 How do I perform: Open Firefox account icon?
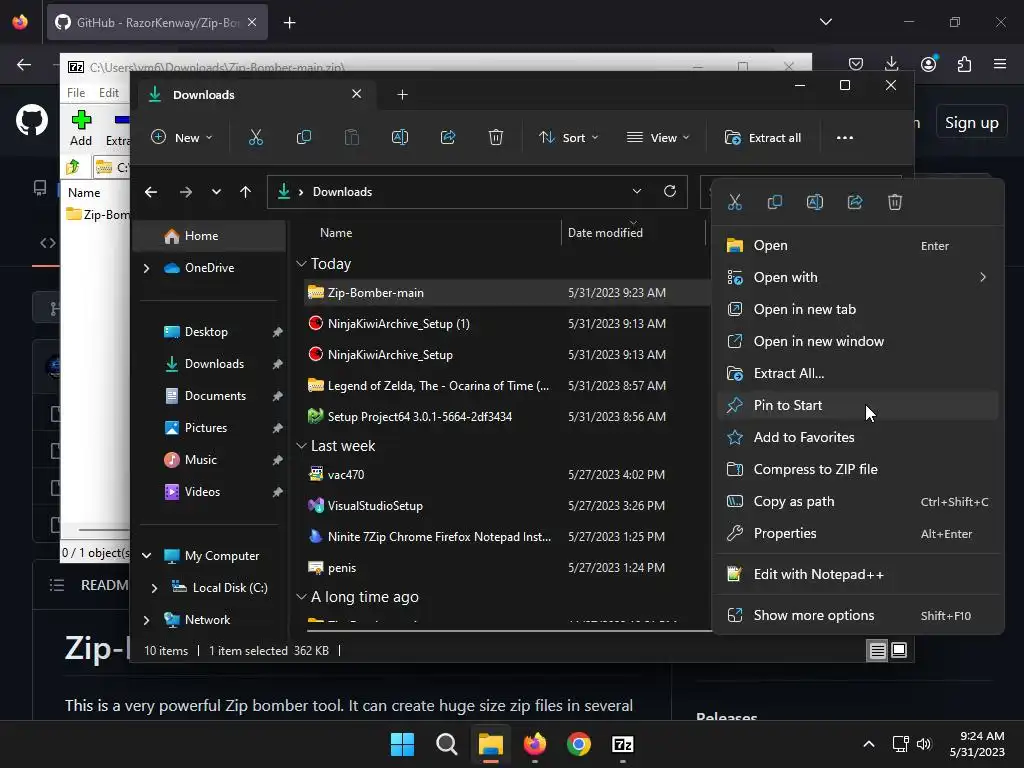pos(929,63)
